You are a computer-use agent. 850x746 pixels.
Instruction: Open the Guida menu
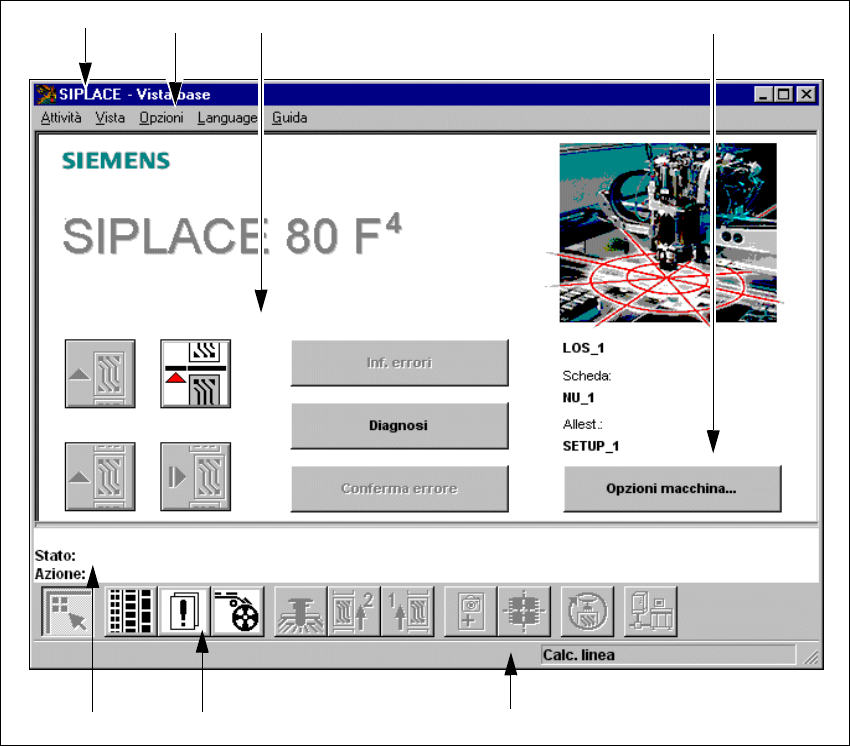click(289, 118)
